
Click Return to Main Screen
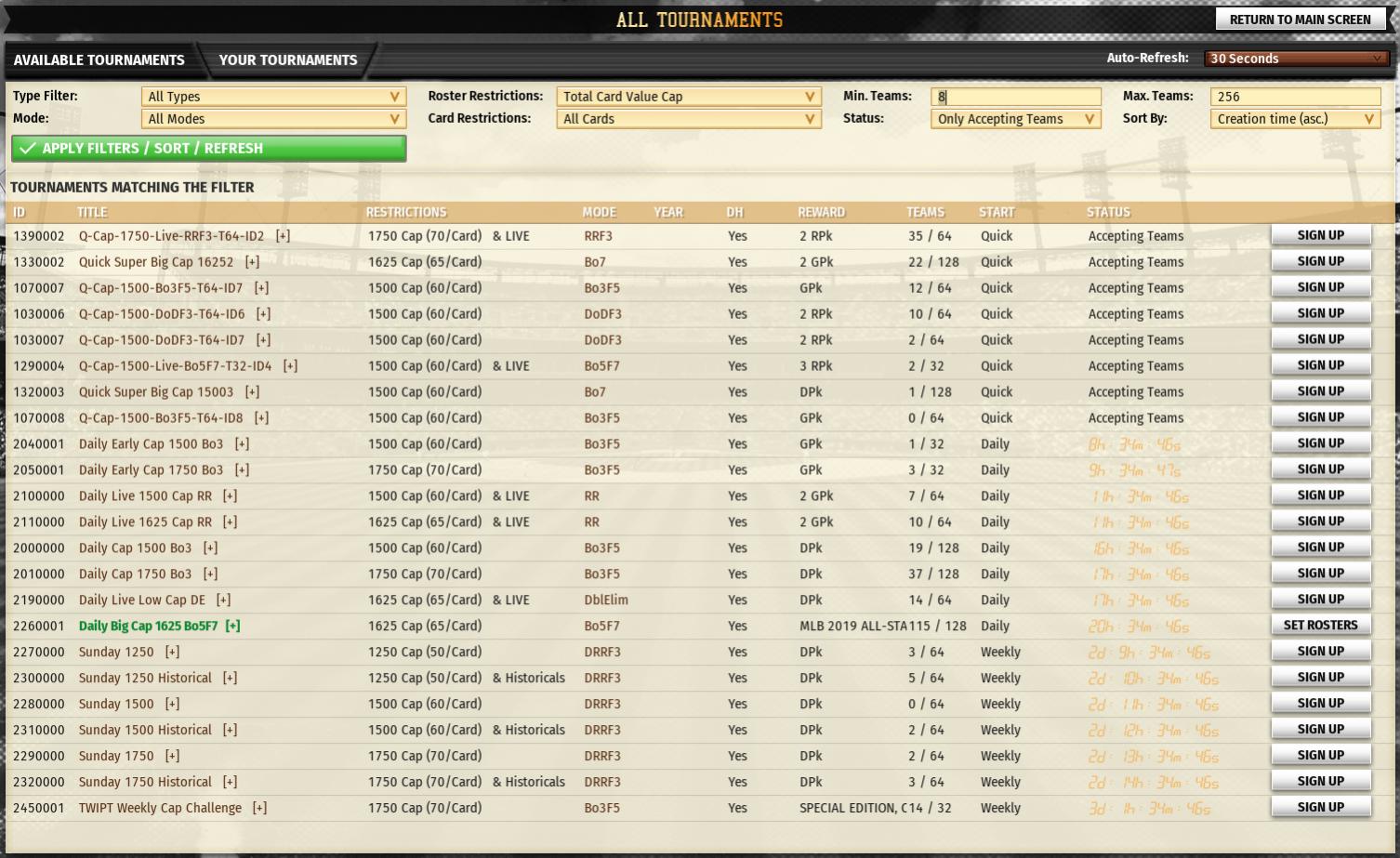coord(1300,19)
